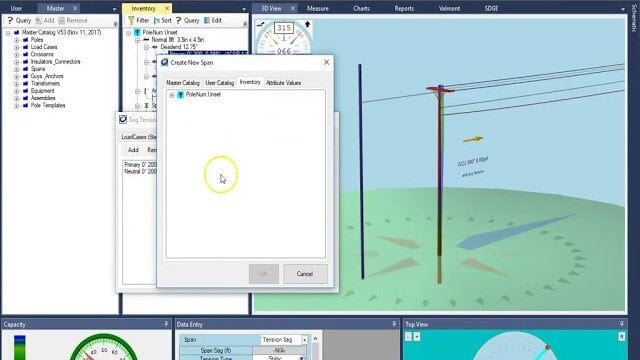Pin the Top View panel
Viewport: 640px width, 360px height.
(622, 324)
